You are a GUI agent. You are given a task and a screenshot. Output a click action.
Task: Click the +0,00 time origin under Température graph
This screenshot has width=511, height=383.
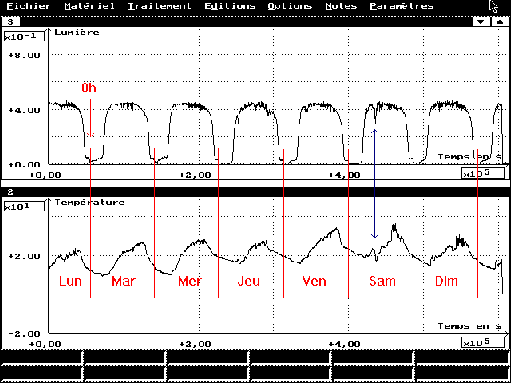[x=46, y=344]
